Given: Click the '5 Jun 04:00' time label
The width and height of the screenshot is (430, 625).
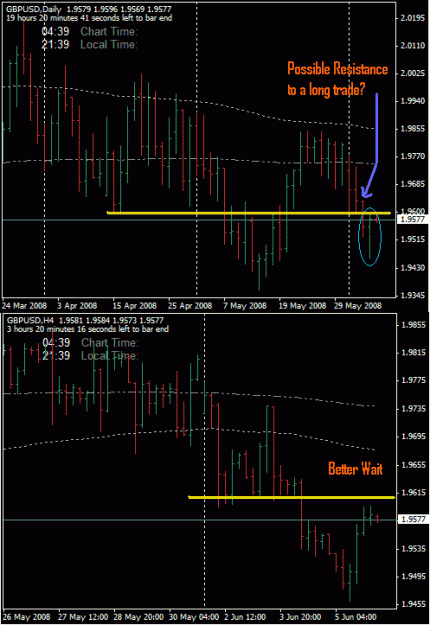Looking at the screenshot, I should point(355,617).
